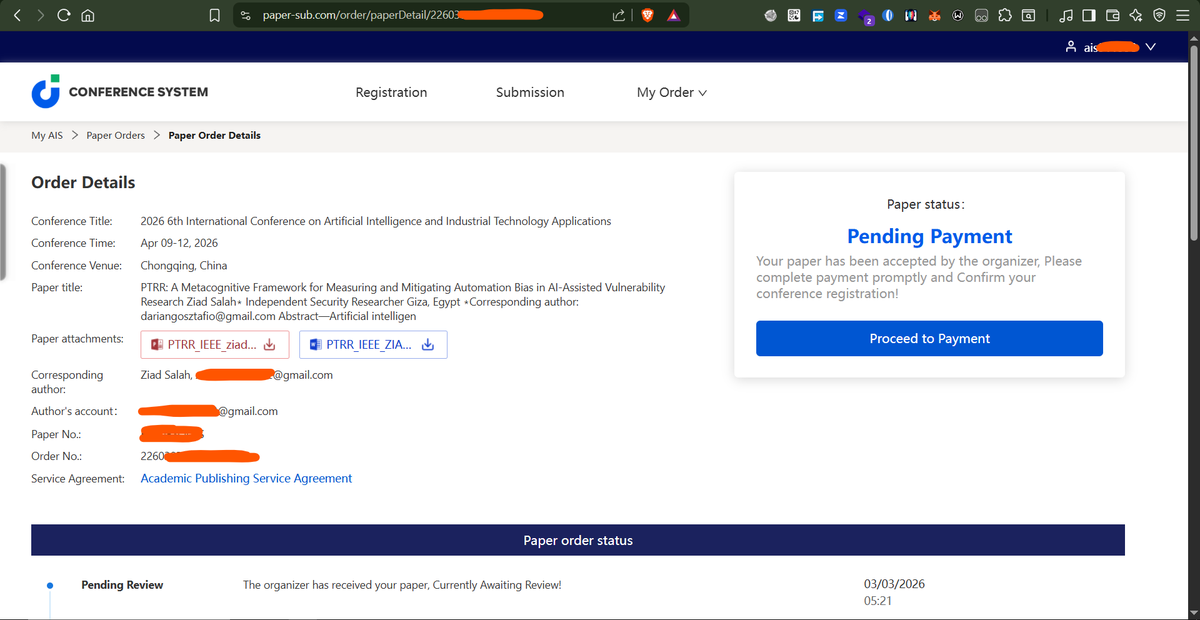Open the media music note control
The image size is (1200, 620).
coord(1066,15)
